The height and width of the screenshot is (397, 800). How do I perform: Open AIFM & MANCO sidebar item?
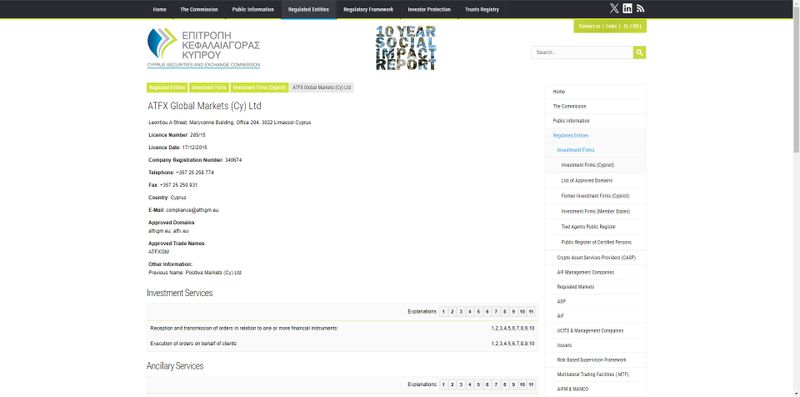pos(595,389)
